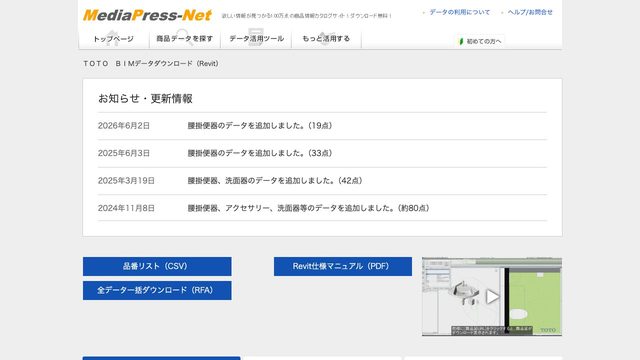
Task: Click the MediaPress-Net logo
Action: [x=147, y=15]
